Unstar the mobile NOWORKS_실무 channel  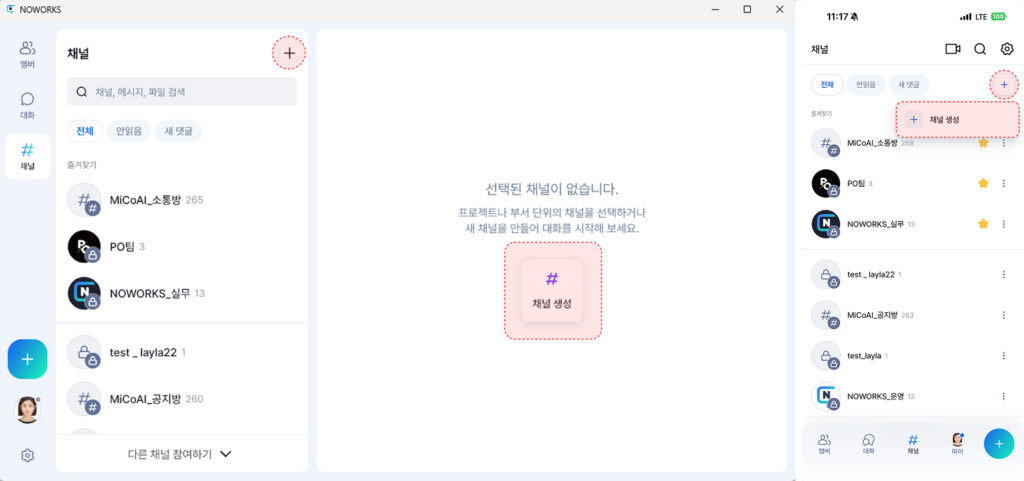[x=983, y=224]
